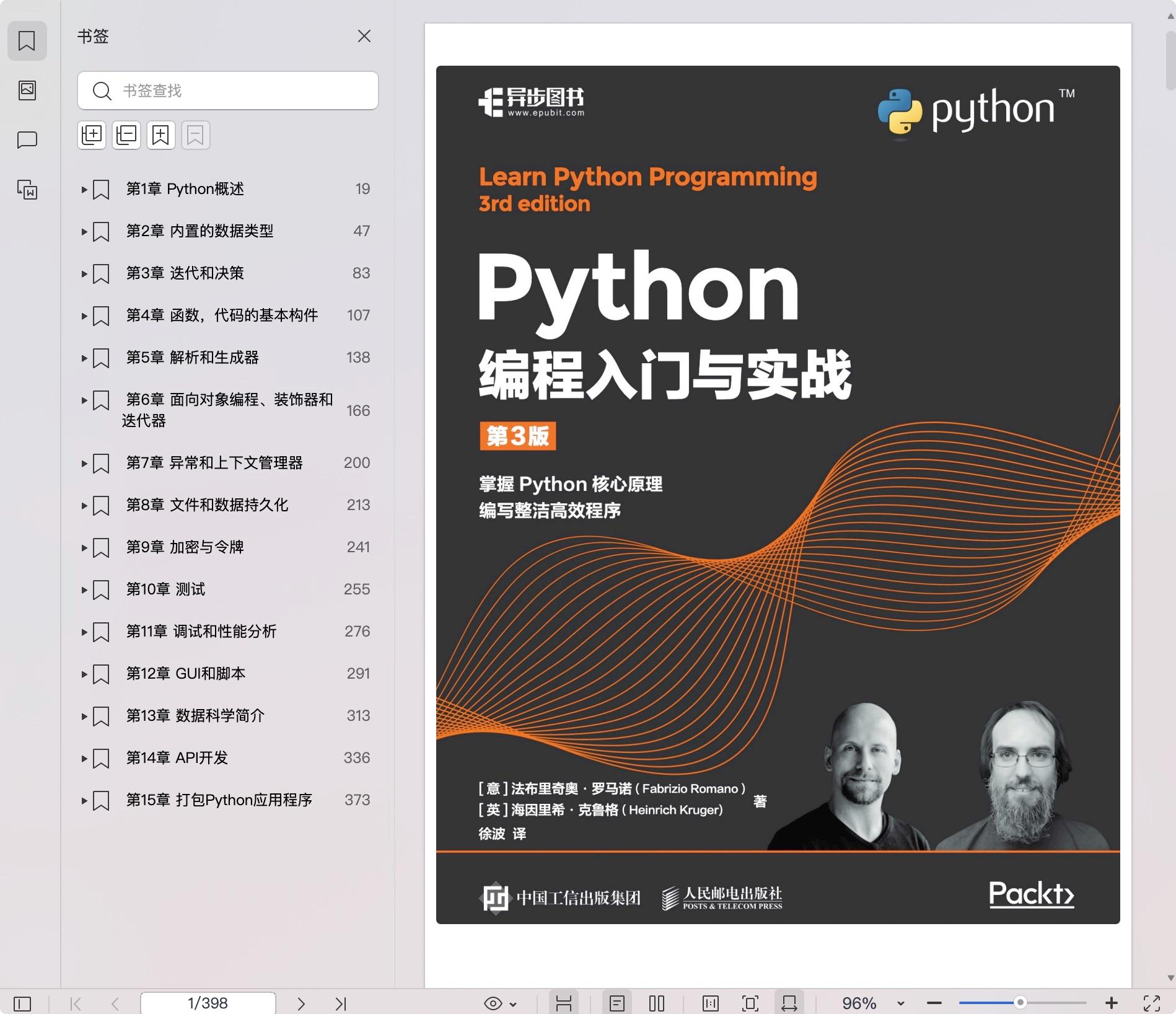Screen dimensions: 1176x1014
Task: Select 第8章 文件和数据持久化
Action: pos(208,505)
